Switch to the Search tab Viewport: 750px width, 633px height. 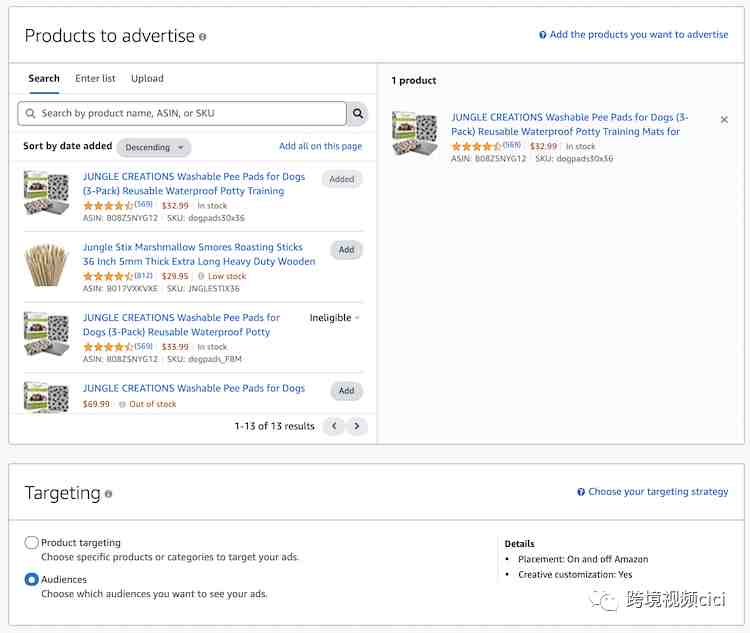pyautogui.click(x=44, y=78)
